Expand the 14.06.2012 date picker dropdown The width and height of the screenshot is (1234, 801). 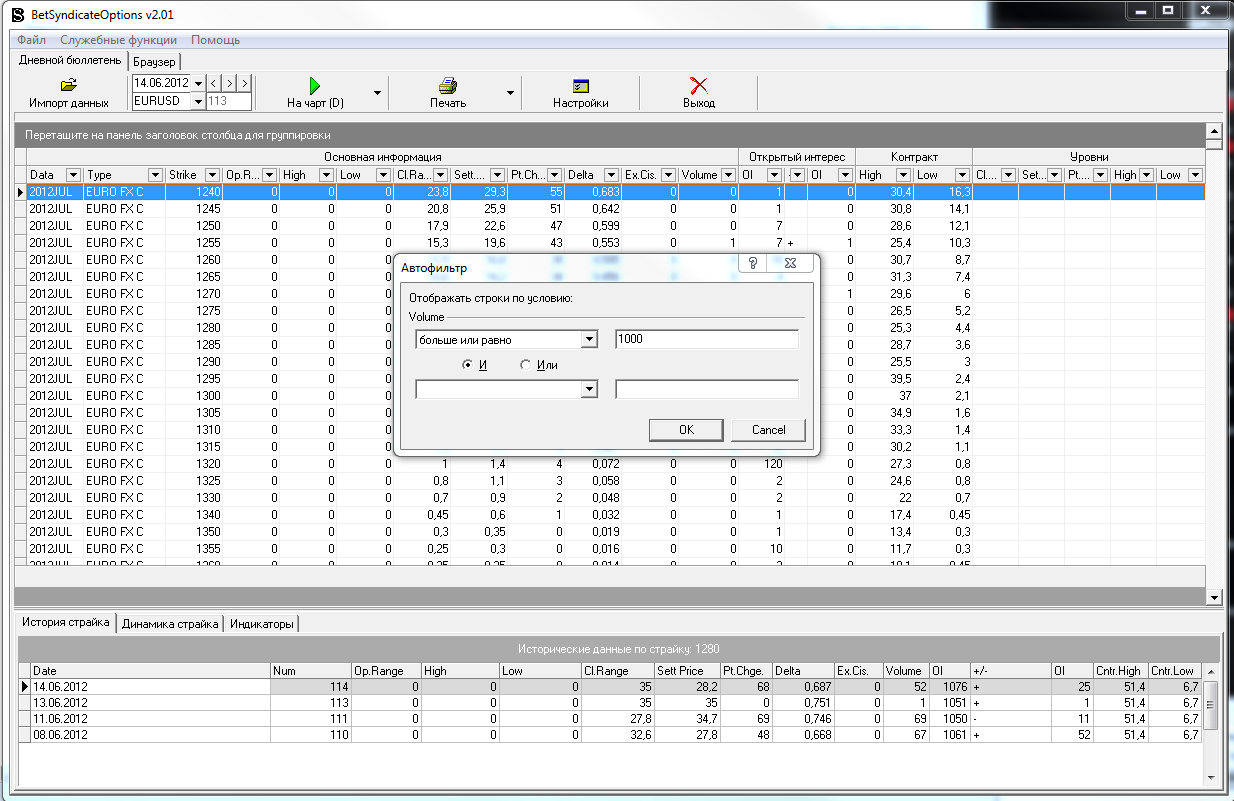click(197, 83)
